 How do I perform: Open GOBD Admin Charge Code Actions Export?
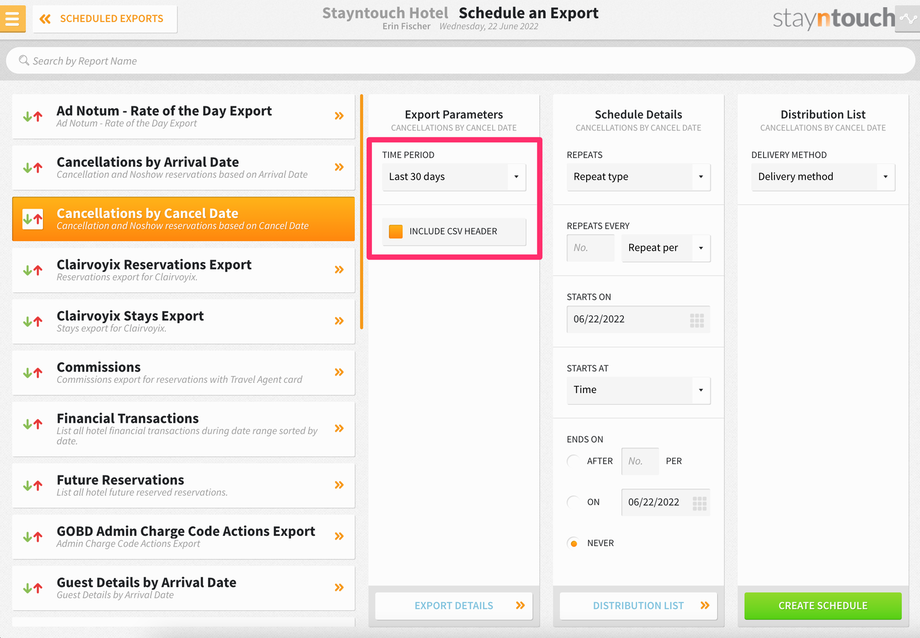tap(183, 536)
